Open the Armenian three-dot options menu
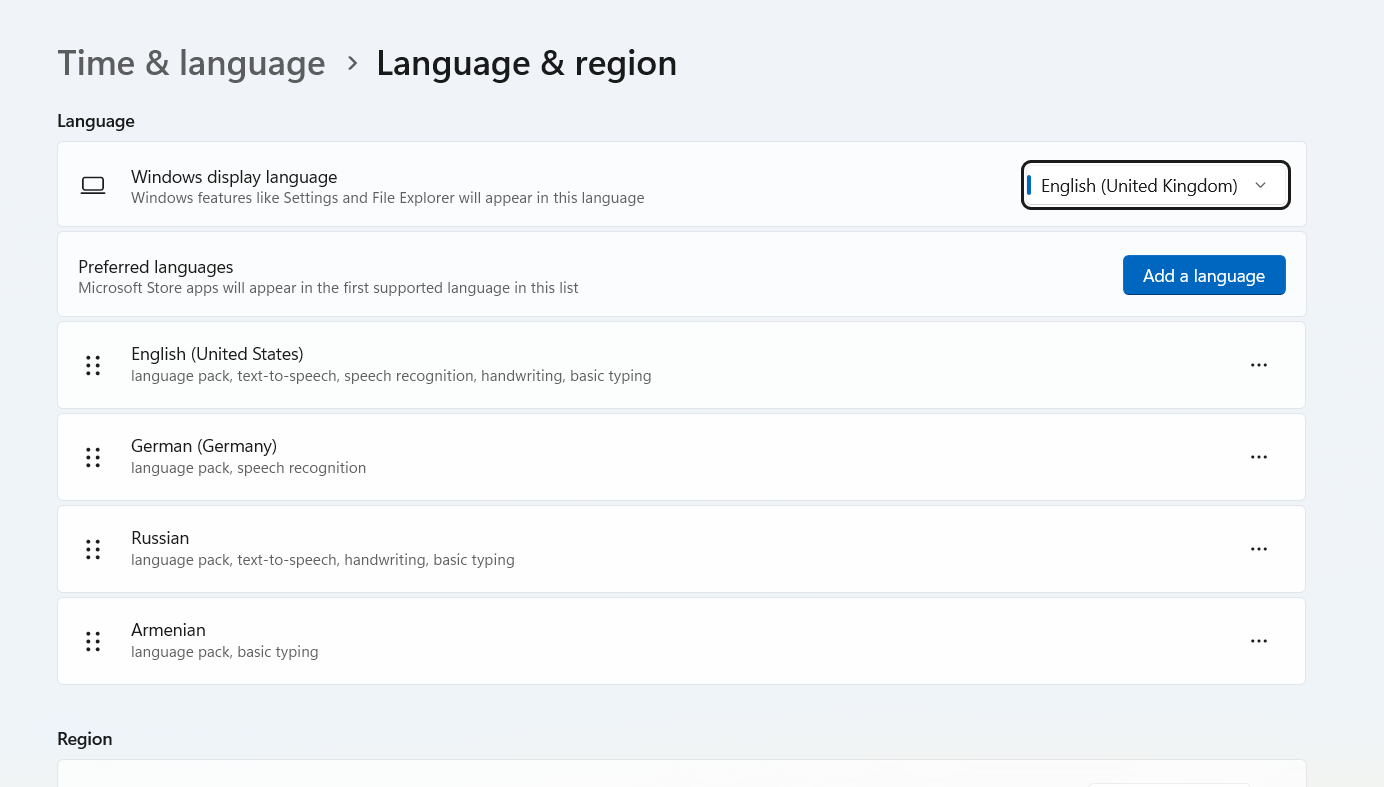1384x787 pixels. coord(1259,641)
